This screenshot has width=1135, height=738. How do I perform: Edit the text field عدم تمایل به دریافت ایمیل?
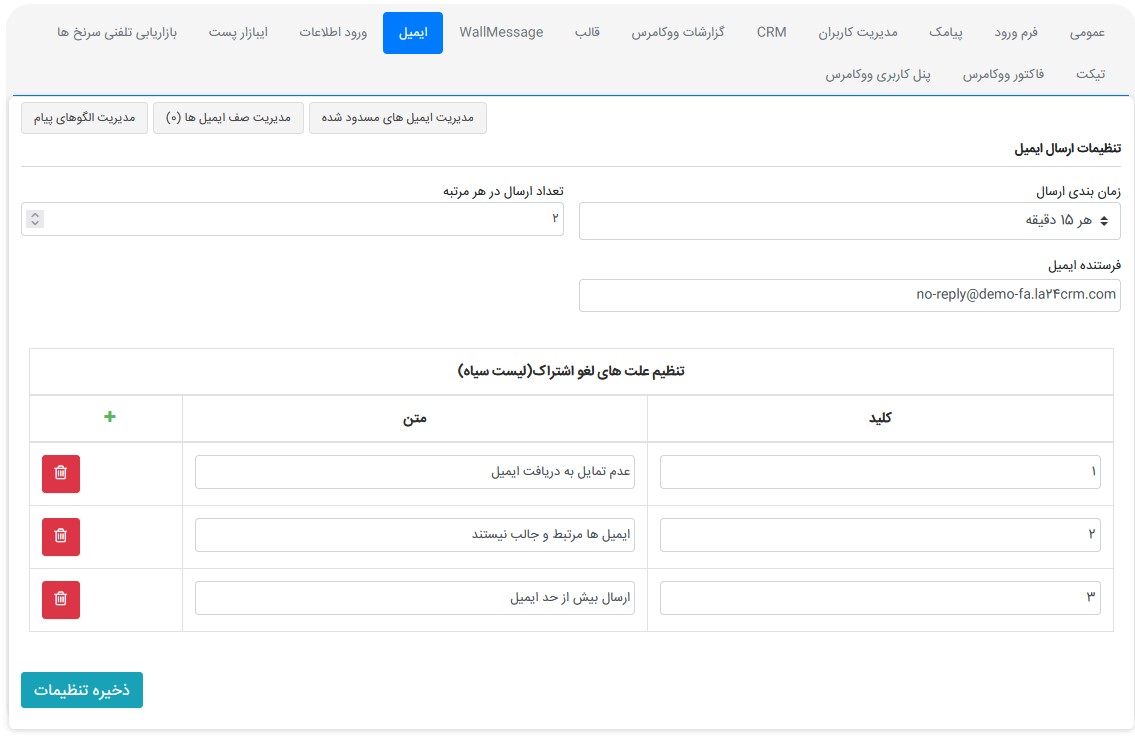coord(414,473)
